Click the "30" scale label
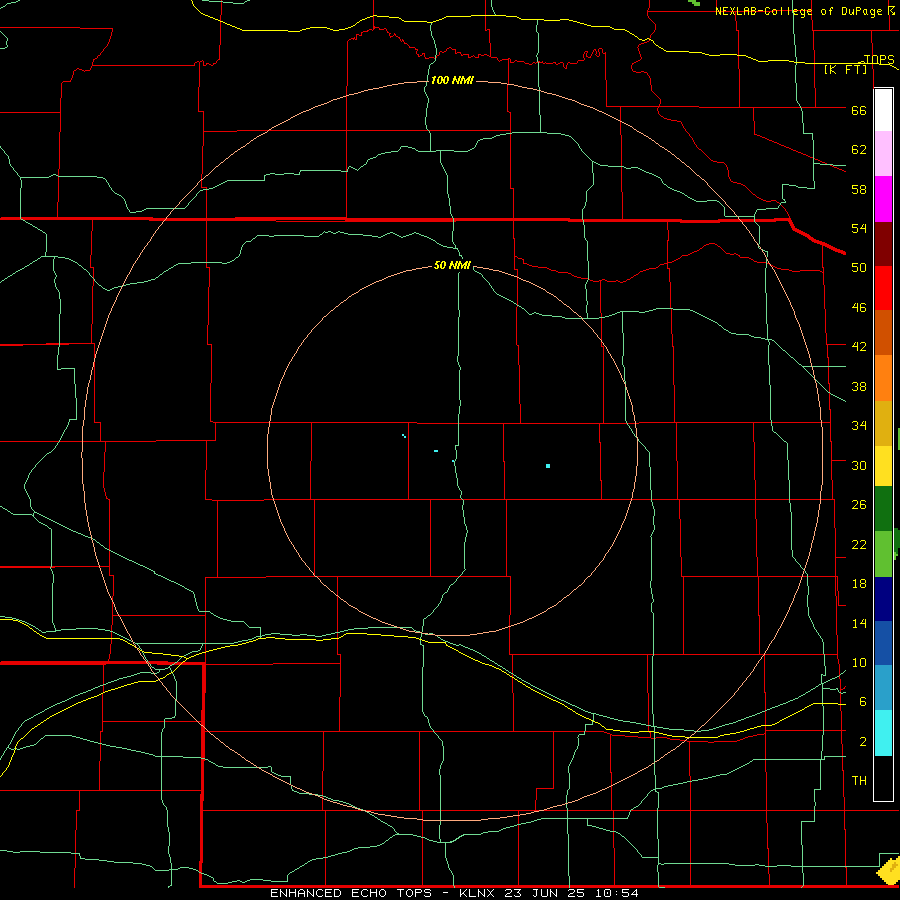This screenshot has height=900, width=900. coord(859,465)
